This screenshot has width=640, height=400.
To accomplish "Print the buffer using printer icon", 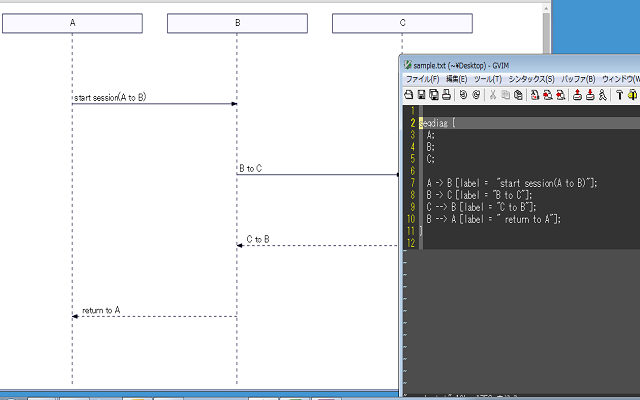I will click(447, 95).
